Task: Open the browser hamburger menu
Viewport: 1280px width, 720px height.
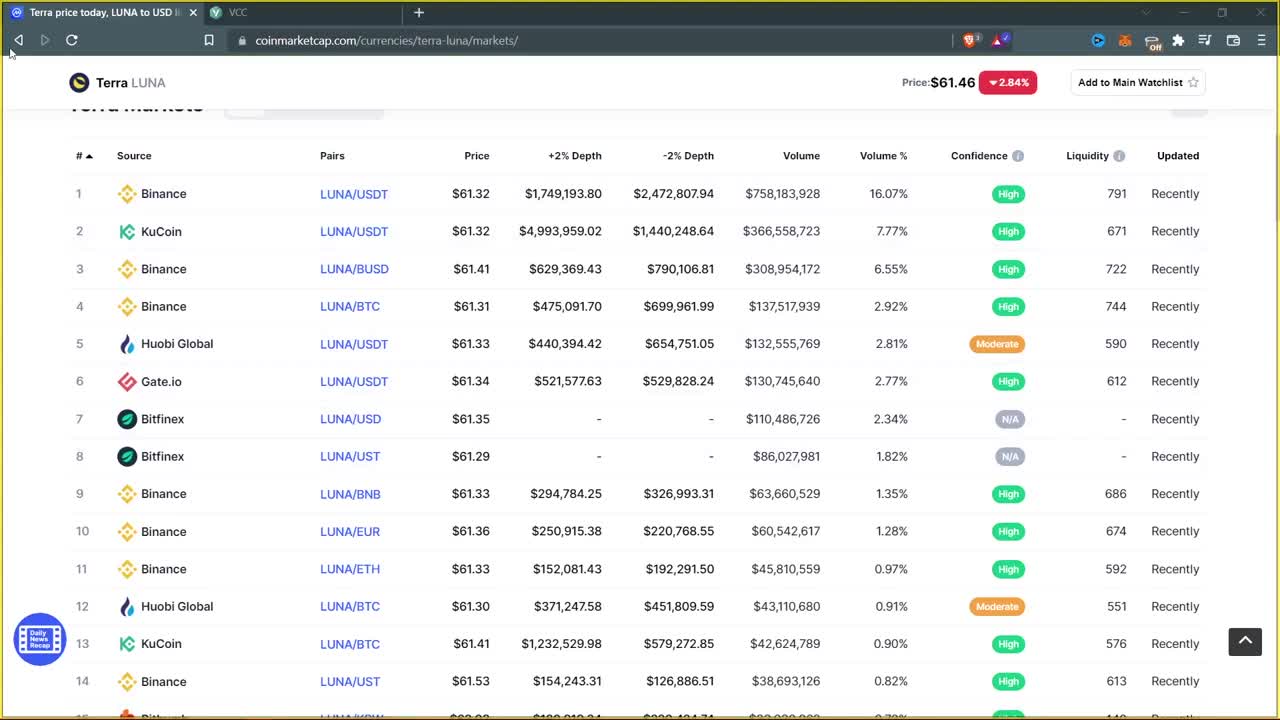Action: click(1260, 40)
